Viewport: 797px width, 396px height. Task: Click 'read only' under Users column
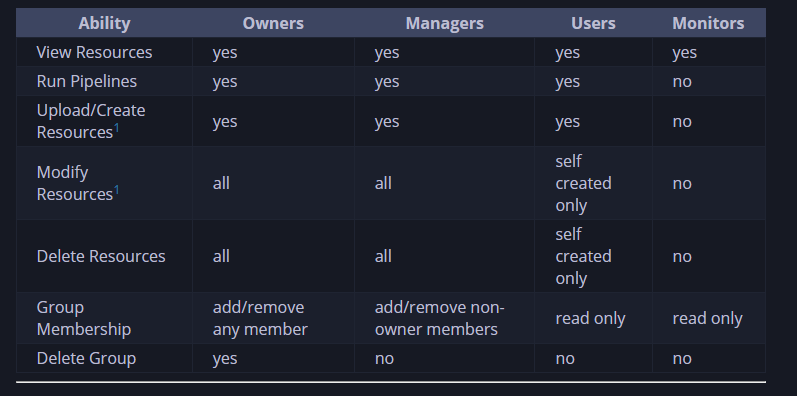[590, 318]
